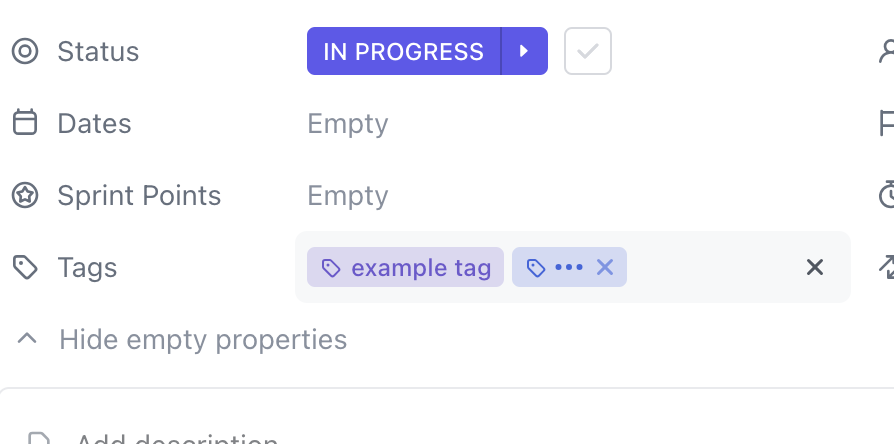
Task: Click the Tags label icon
Action: coord(25,267)
